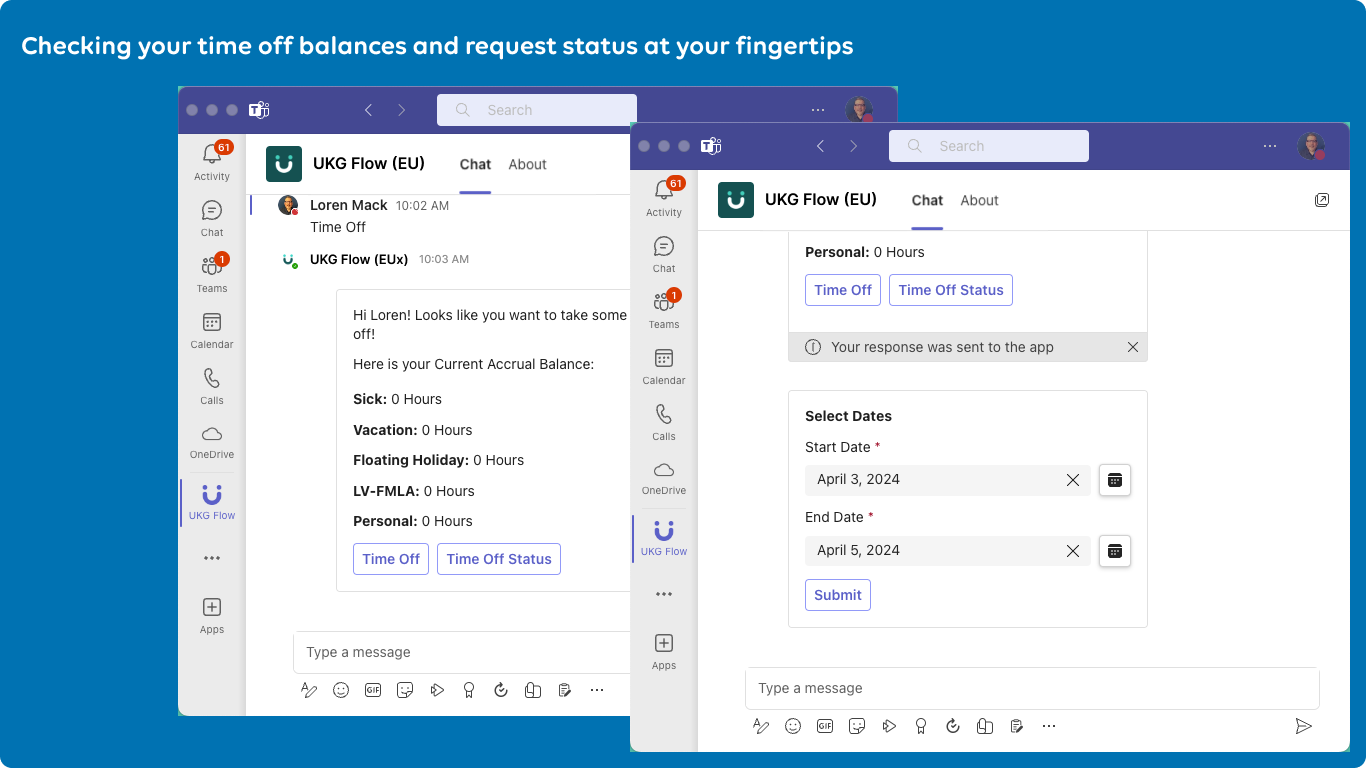Switch to About tab in back window
This screenshot has height=768, width=1366.
(x=527, y=164)
